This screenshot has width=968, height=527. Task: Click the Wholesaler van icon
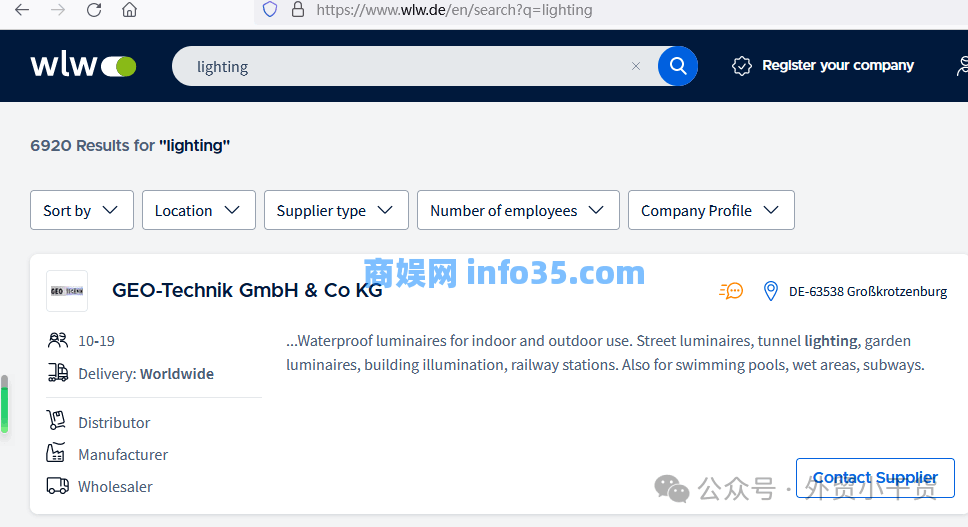click(x=58, y=486)
